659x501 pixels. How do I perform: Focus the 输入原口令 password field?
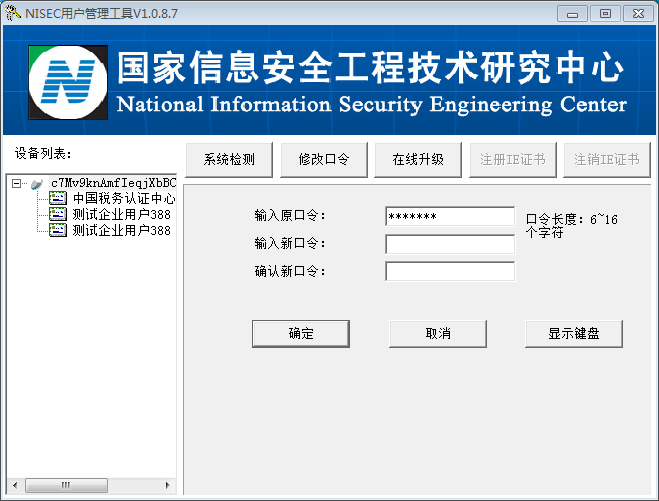449,216
